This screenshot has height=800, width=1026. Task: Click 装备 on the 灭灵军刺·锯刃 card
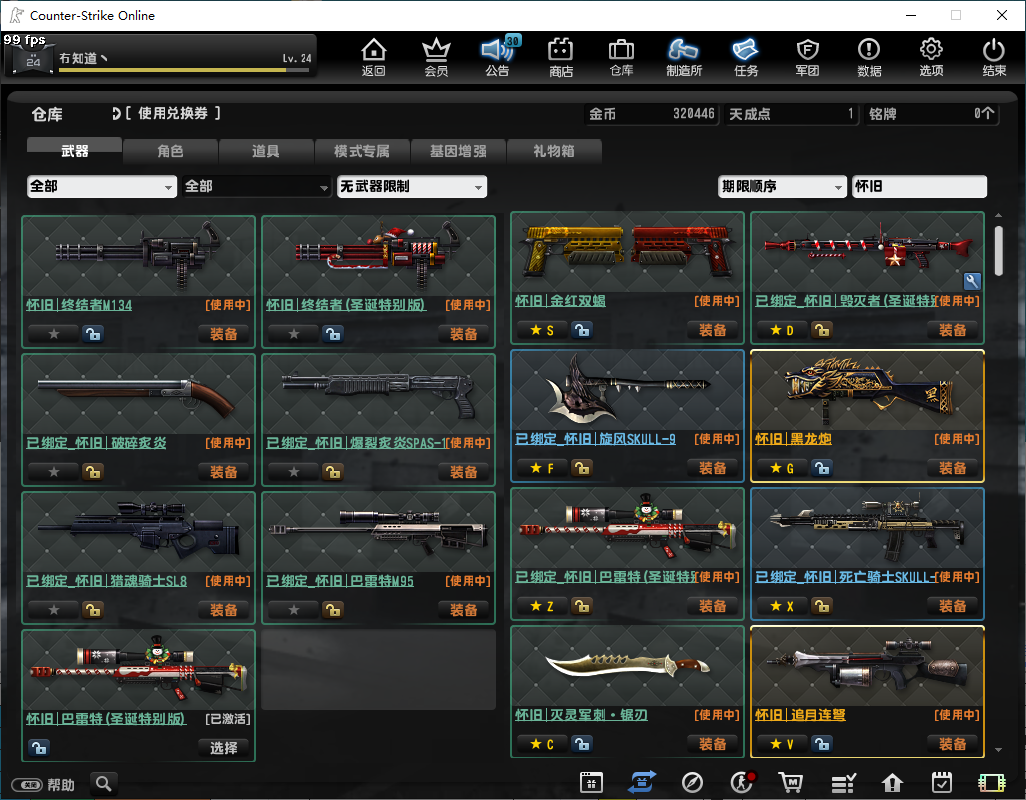[x=712, y=744]
